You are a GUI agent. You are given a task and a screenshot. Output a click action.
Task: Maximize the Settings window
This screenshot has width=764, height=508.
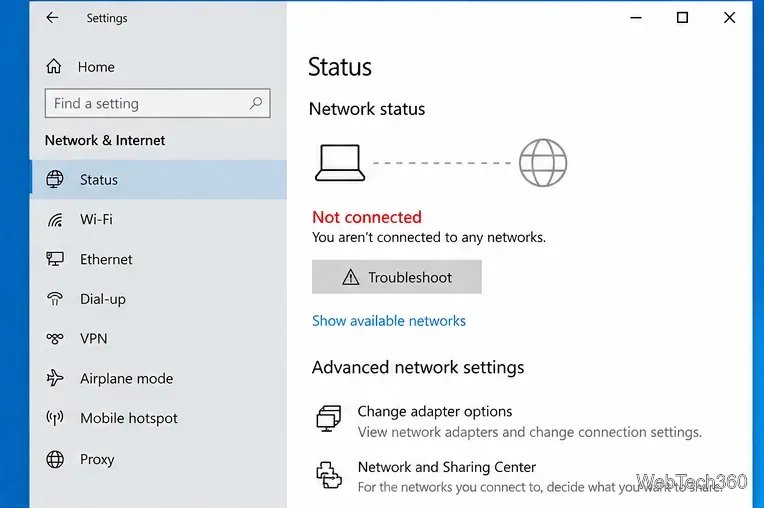tap(682, 18)
